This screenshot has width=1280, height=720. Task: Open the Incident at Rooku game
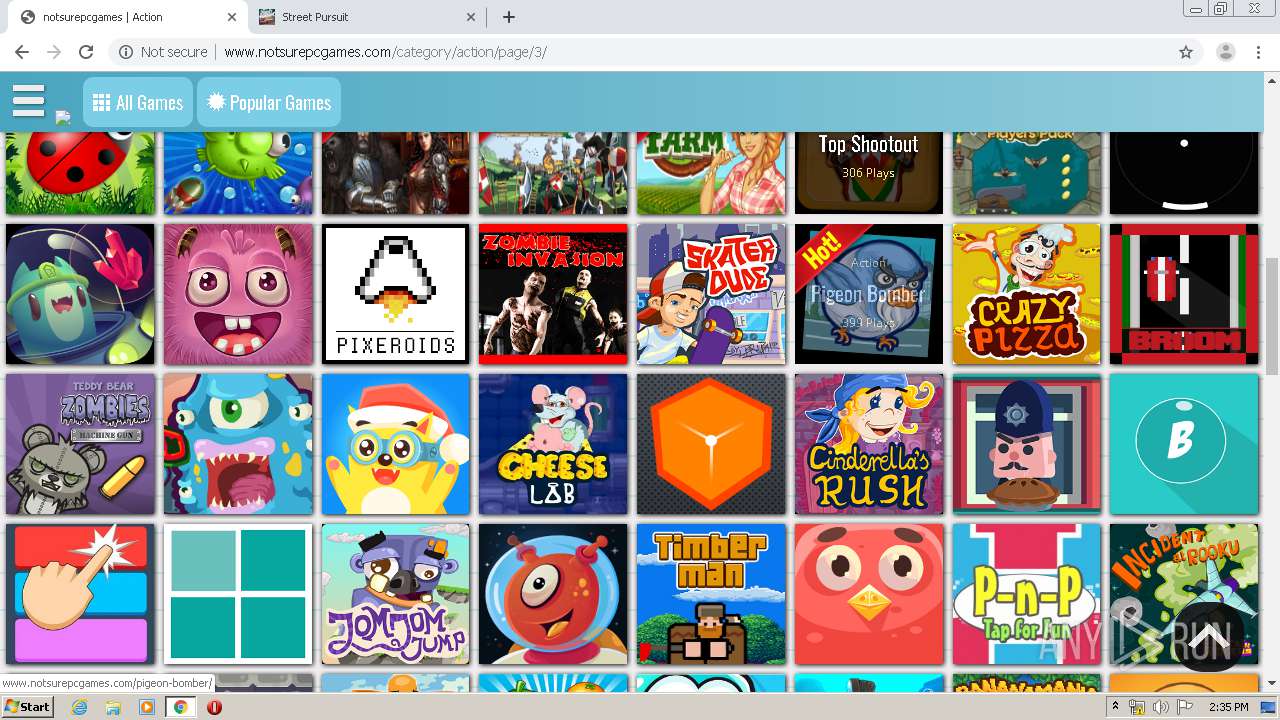tap(1184, 594)
